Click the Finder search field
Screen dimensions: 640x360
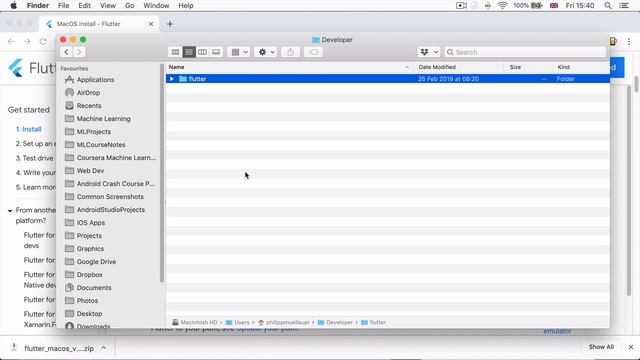point(525,52)
